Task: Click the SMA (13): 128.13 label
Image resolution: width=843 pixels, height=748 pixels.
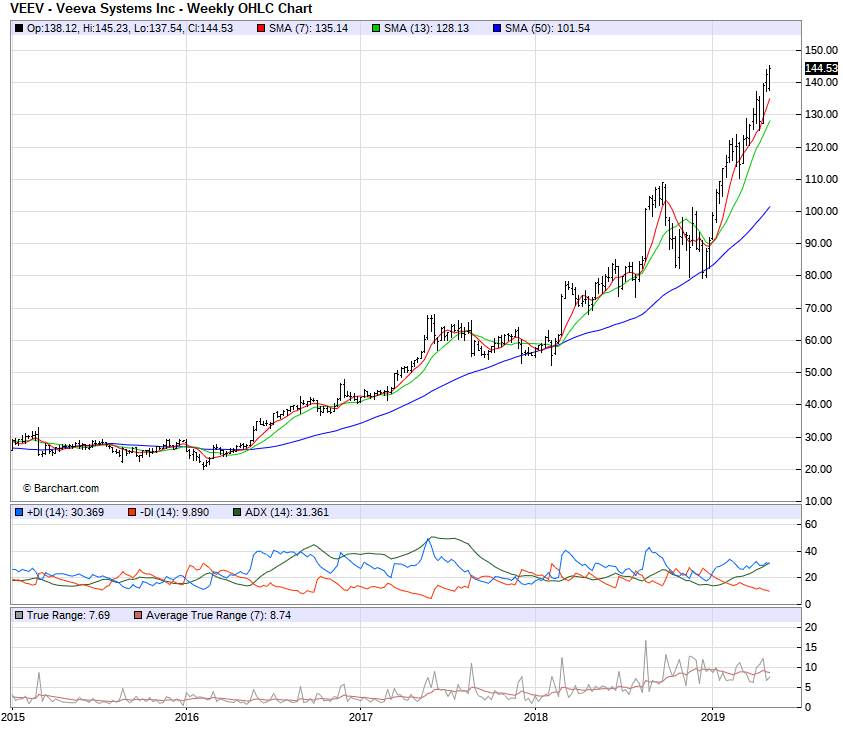Action: pyautogui.click(x=426, y=29)
